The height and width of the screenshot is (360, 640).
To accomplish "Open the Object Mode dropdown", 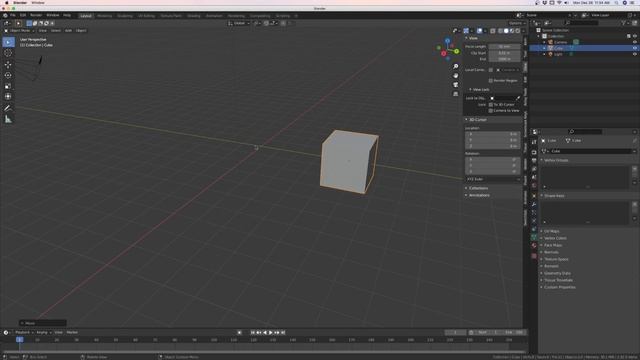I will (x=19, y=31).
